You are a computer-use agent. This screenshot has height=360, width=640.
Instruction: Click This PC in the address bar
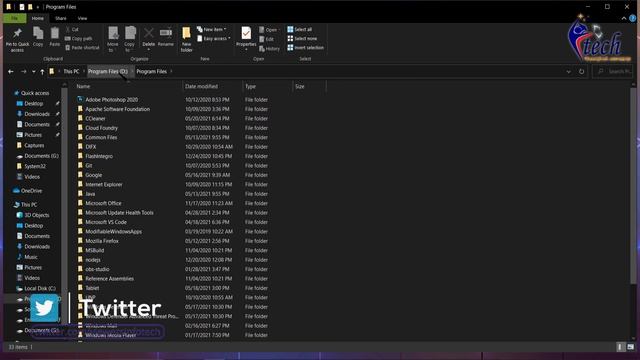71,71
